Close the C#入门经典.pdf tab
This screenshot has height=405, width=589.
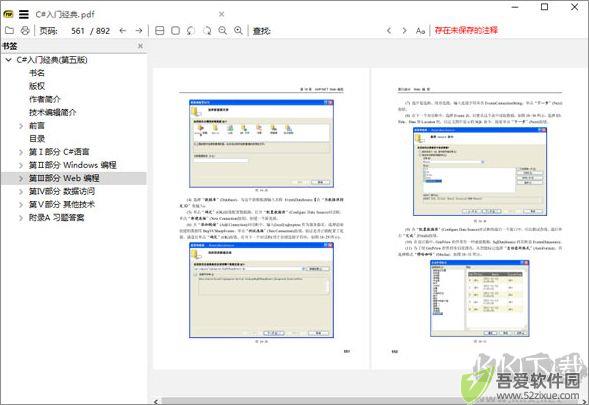click(x=222, y=14)
